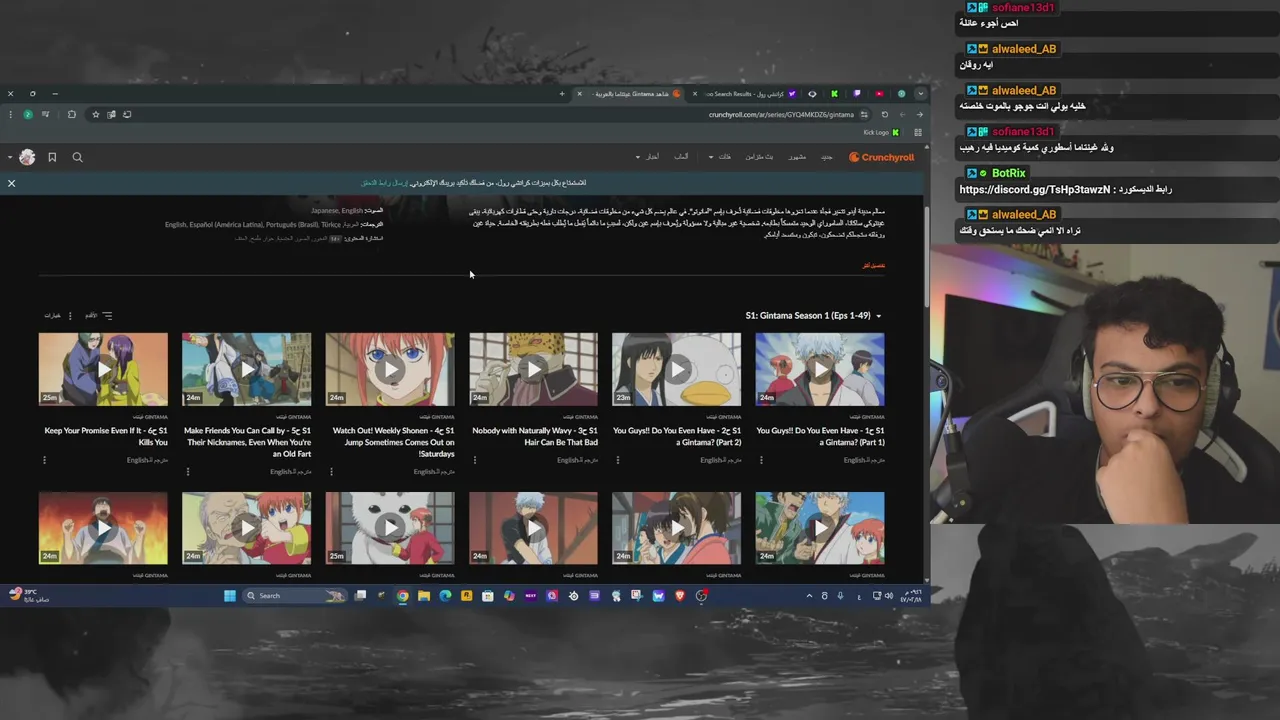This screenshot has height=720, width=1280.
Task: Bookmark this page with star icon
Action: coord(95,114)
